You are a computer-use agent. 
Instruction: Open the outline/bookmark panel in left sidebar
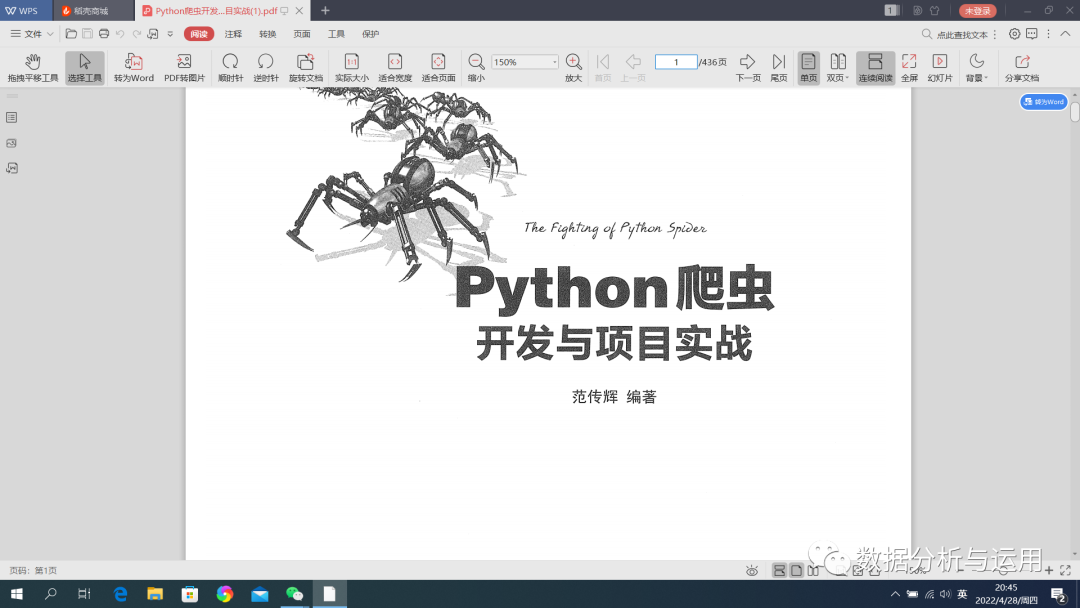(x=12, y=118)
